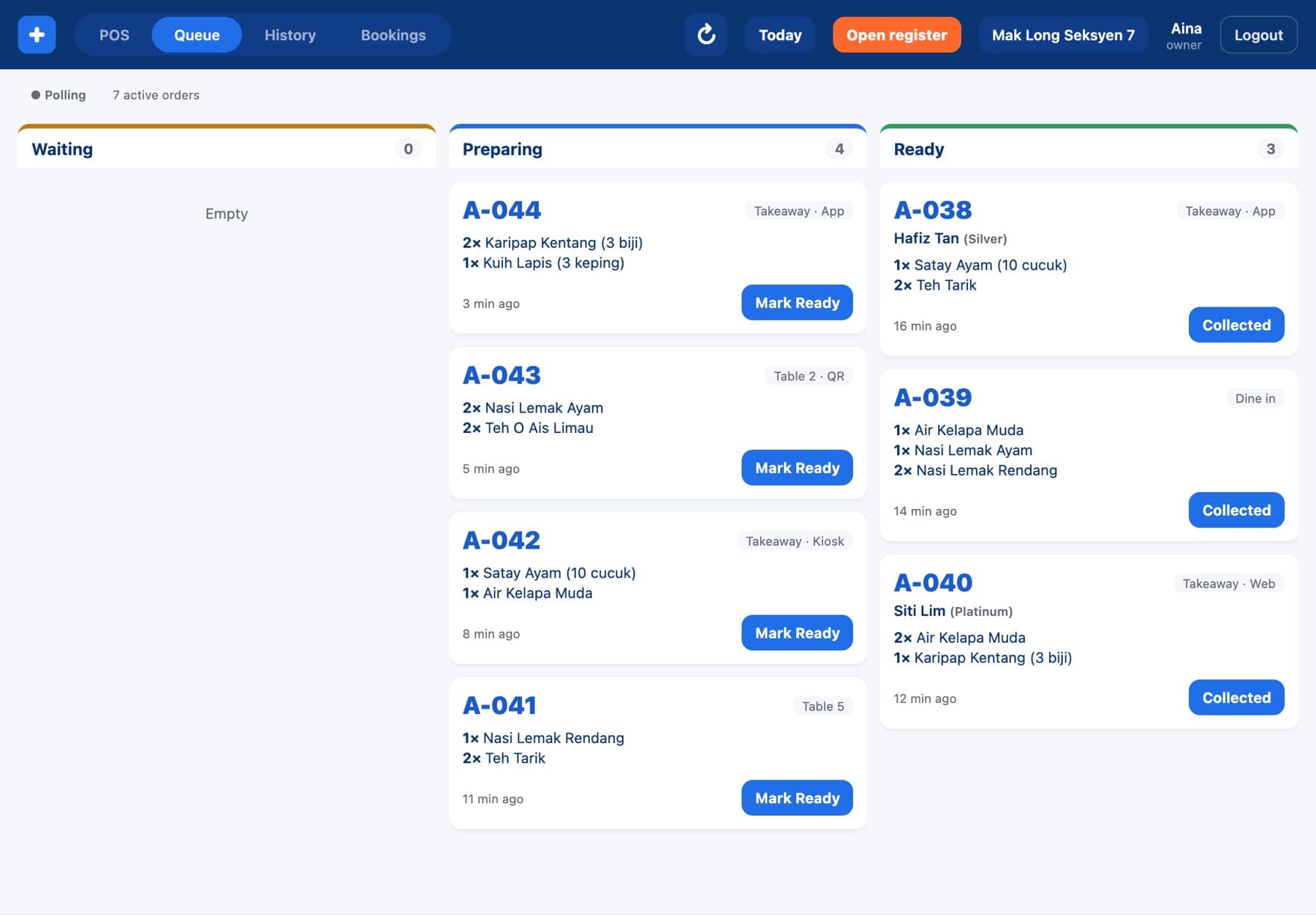Screen dimensions: 1316x915
Task: Click the 3 min ago timestamp
Action: point(491,304)
